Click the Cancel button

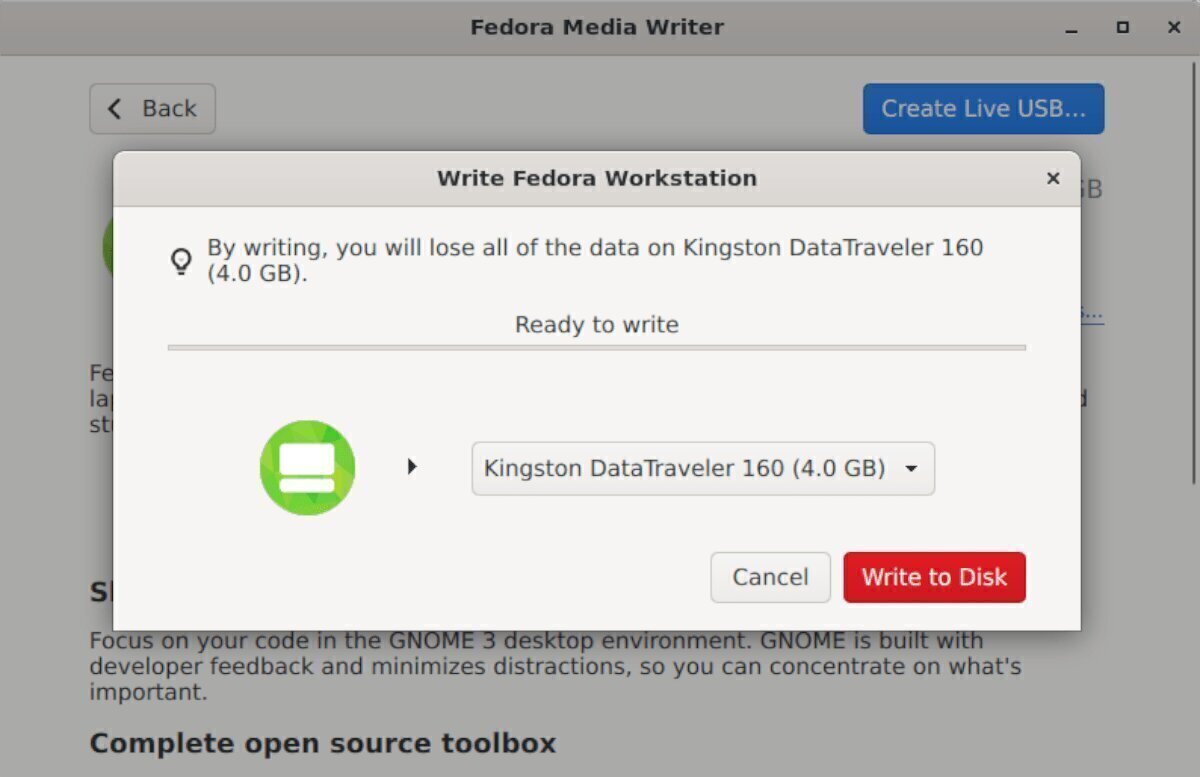770,577
